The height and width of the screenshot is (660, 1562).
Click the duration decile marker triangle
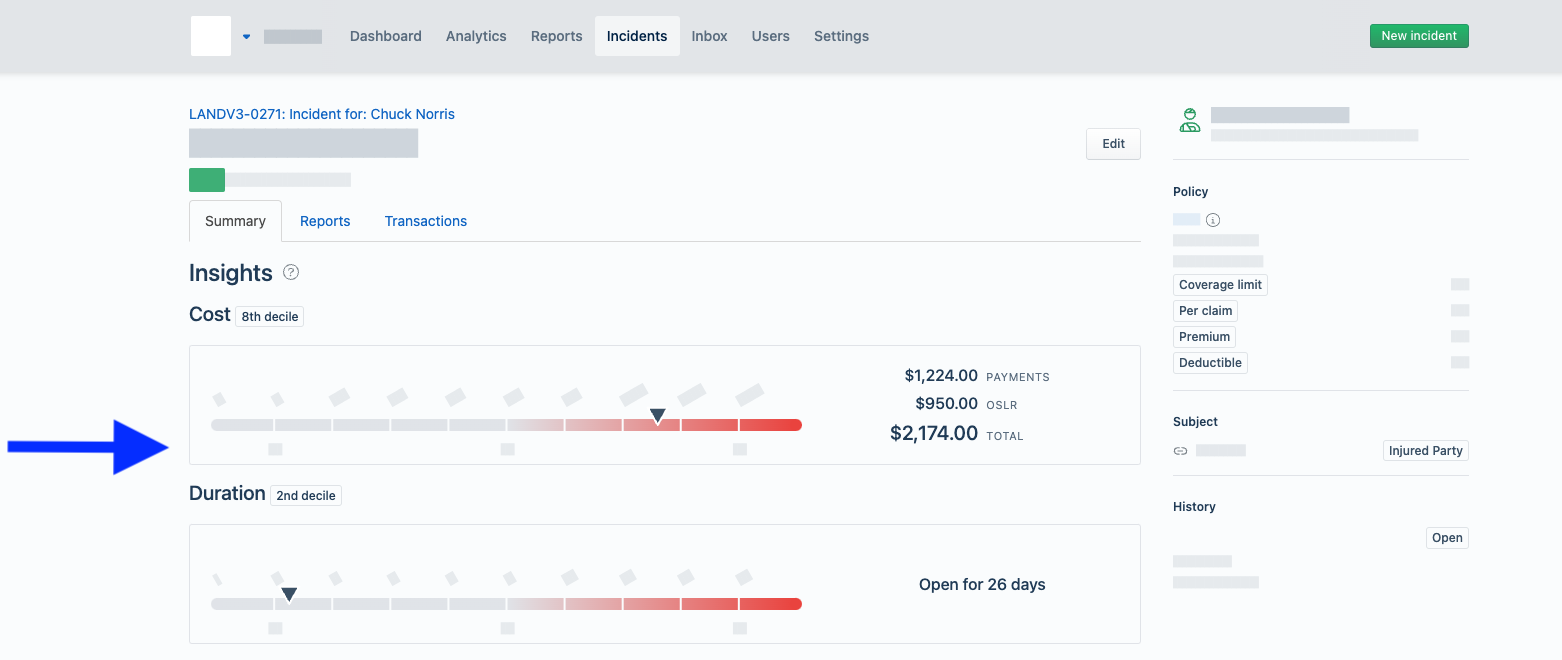coord(289,594)
